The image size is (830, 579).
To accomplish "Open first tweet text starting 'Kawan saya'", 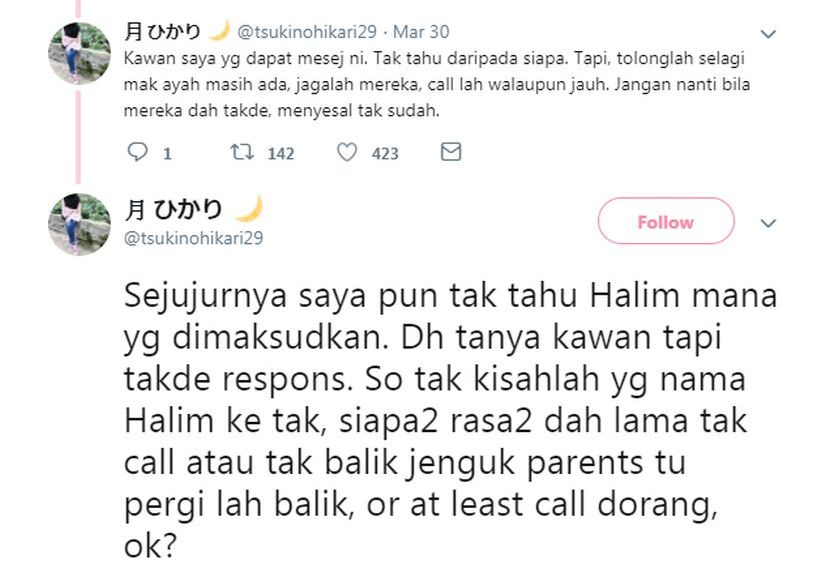I will [x=437, y=85].
